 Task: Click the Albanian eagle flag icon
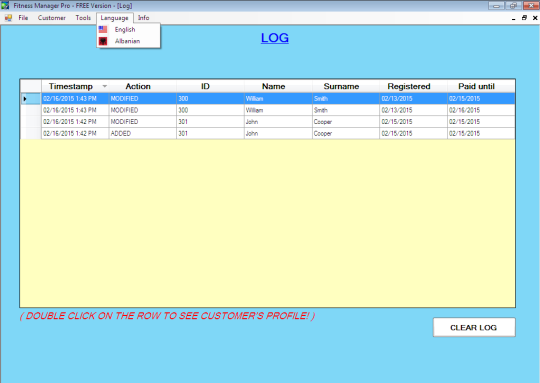click(x=103, y=41)
